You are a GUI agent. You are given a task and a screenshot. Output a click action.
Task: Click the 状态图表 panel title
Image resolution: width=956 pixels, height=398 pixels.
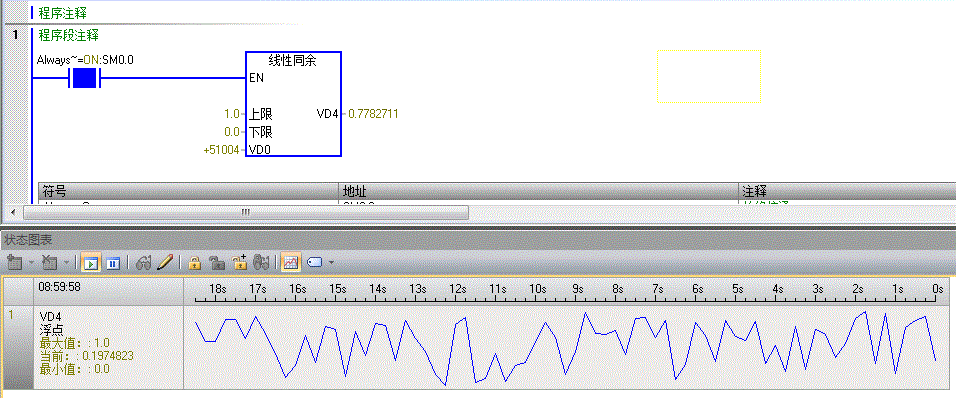(27, 240)
